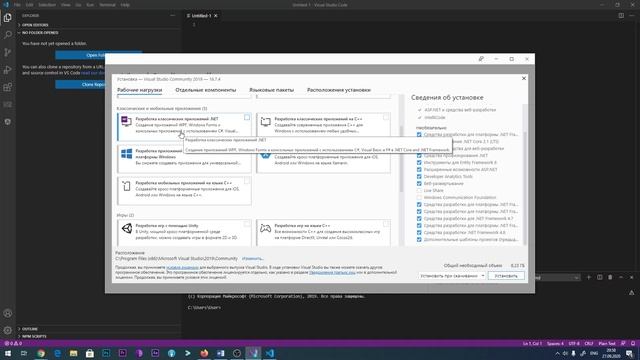Open the Manage gear in VS Code activity bar
This screenshot has width=640, height=360.
[x=7, y=330]
